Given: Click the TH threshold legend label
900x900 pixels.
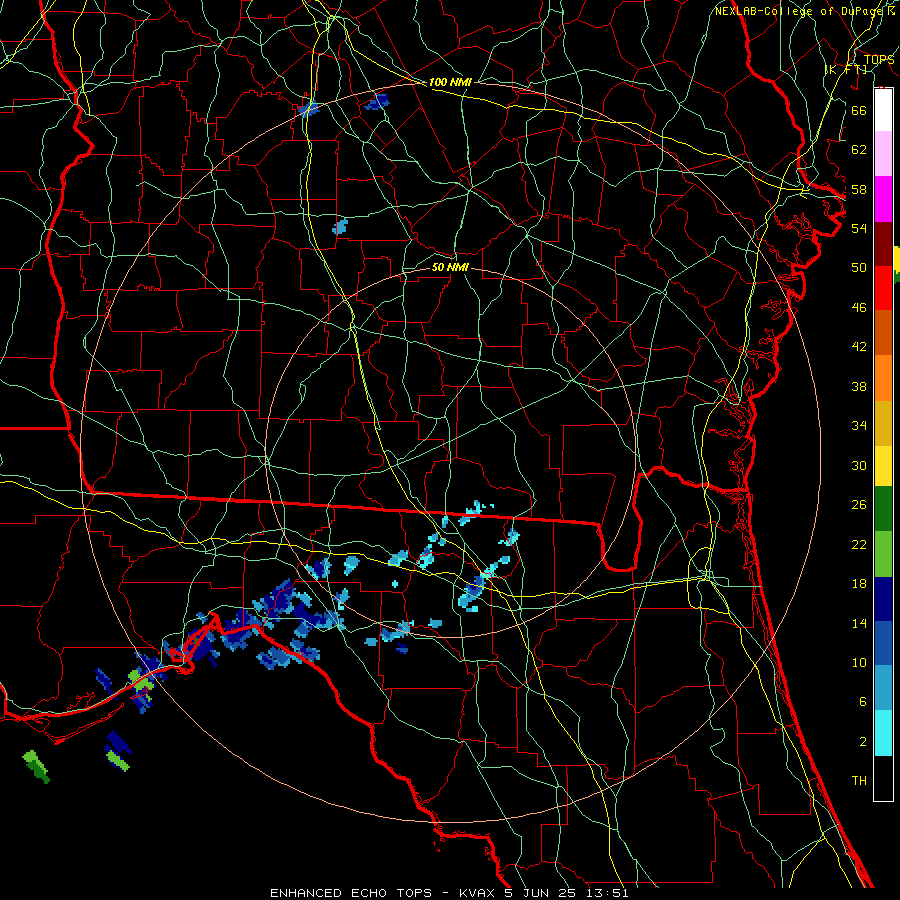Looking at the screenshot, I should coord(859,781).
